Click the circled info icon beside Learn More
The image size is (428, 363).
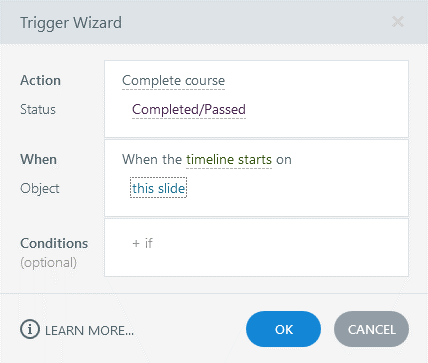30,329
